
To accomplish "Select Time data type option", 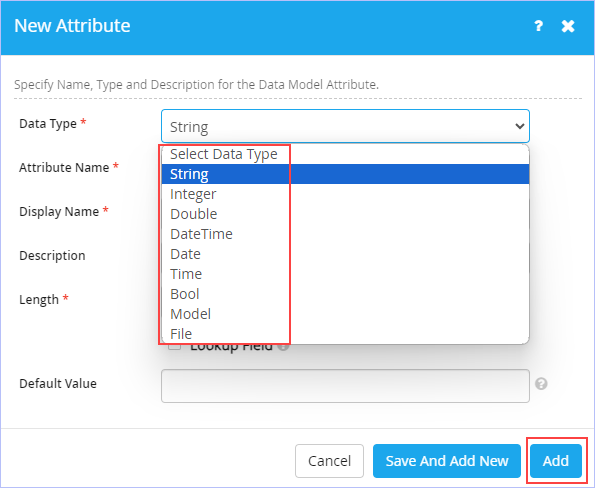I will [x=345, y=274].
